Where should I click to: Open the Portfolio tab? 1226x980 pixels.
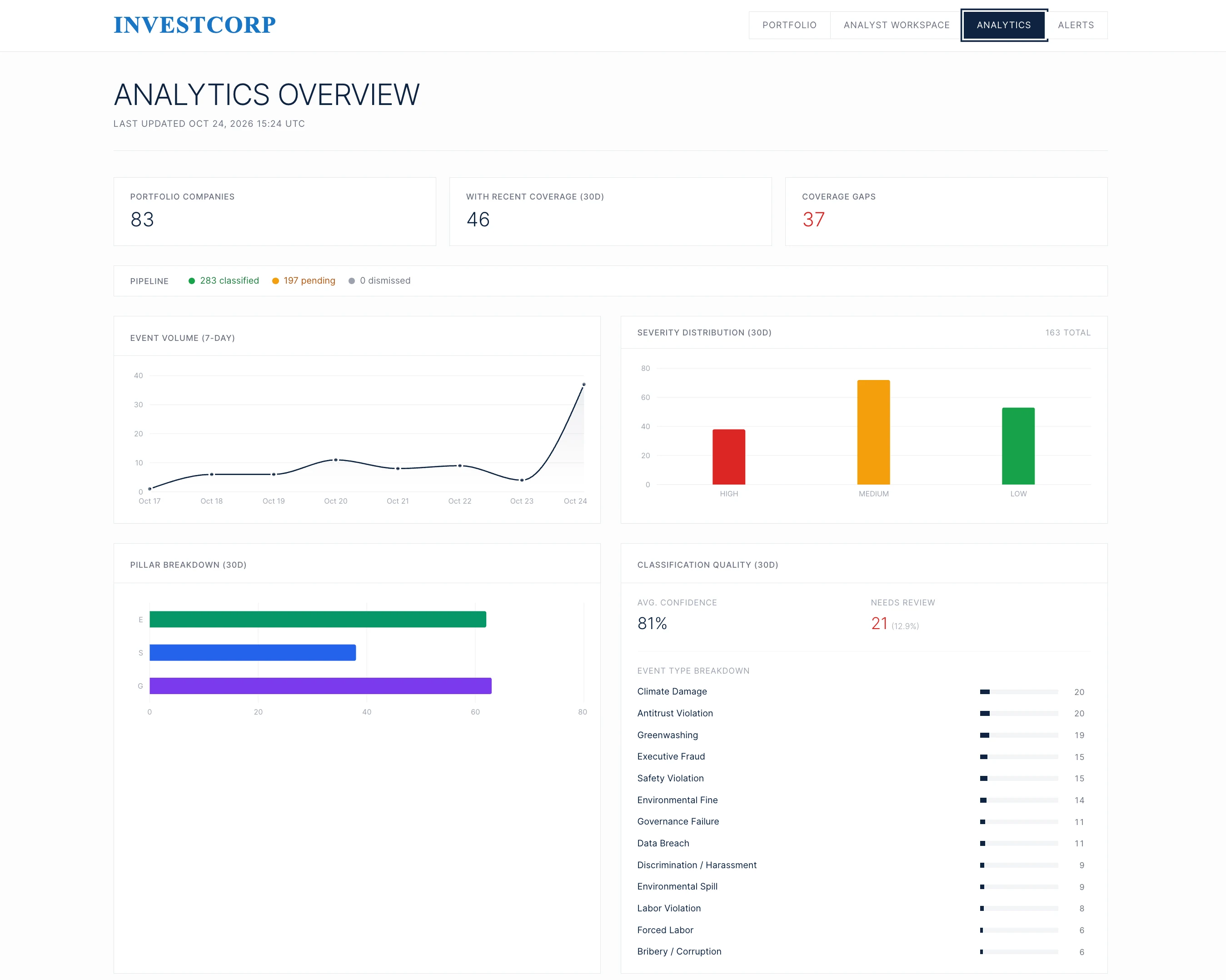(x=789, y=25)
